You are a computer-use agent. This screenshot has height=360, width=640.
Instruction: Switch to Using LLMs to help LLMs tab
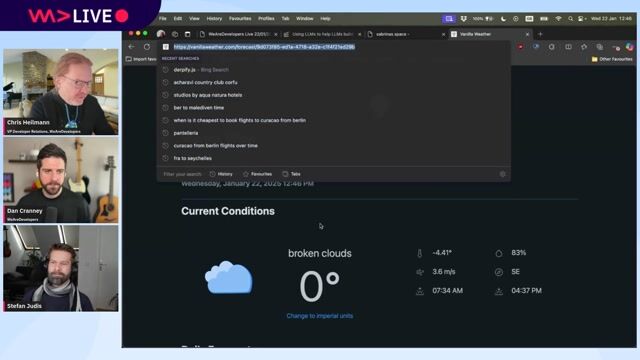pyautogui.click(x=322, y=34)
